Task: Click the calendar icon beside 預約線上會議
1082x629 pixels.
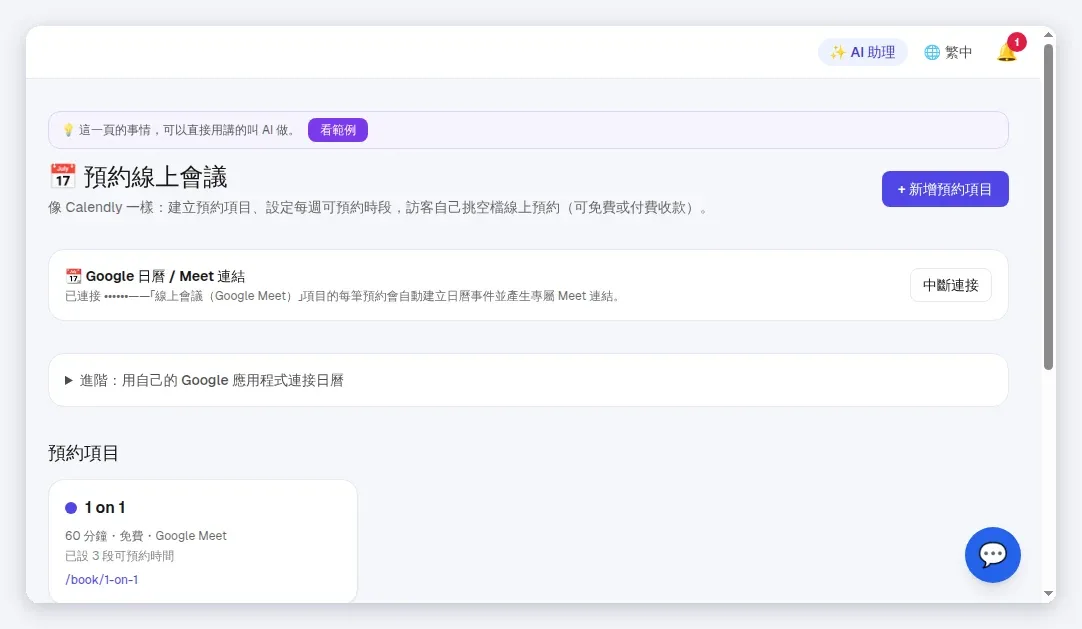Action: (x=63, y=177)
